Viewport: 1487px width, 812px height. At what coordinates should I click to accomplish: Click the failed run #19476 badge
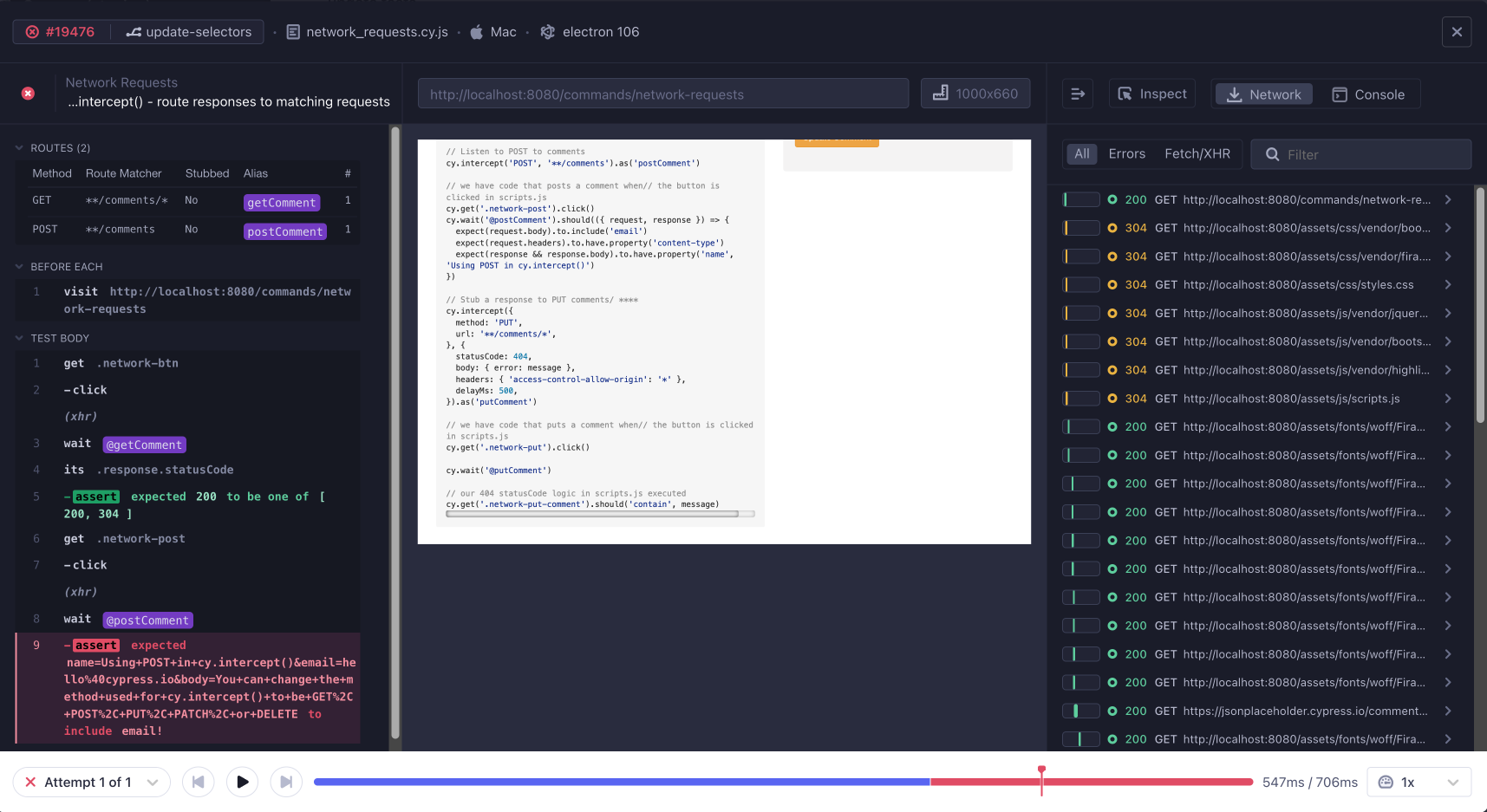coord(61,32)
